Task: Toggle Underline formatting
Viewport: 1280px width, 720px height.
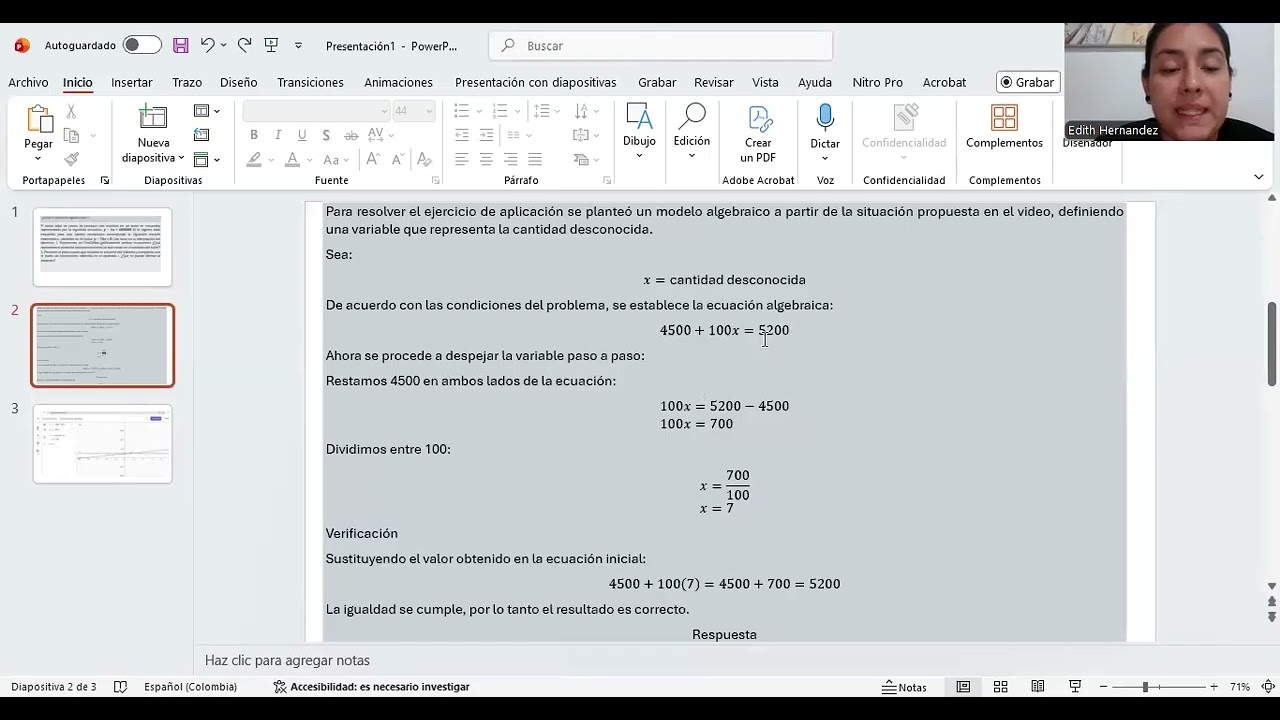Action: [302, 135]
